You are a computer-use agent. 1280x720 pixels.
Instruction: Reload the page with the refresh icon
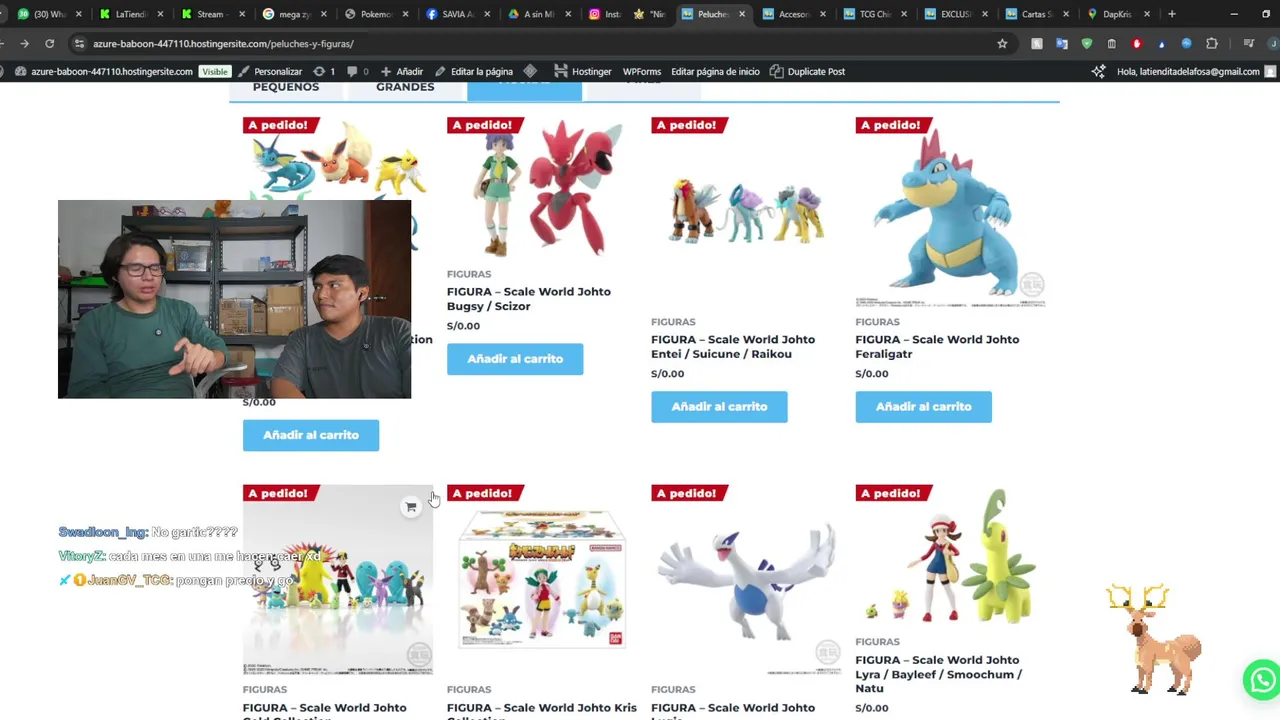point(49,44)
